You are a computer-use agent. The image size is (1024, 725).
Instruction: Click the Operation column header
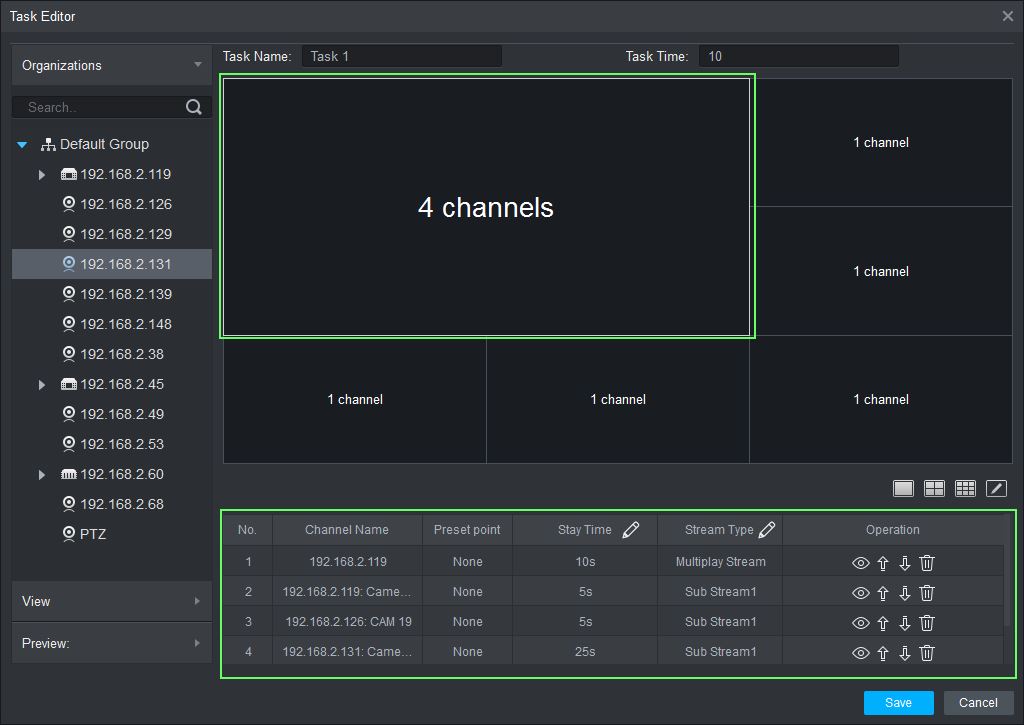[893, 530]
